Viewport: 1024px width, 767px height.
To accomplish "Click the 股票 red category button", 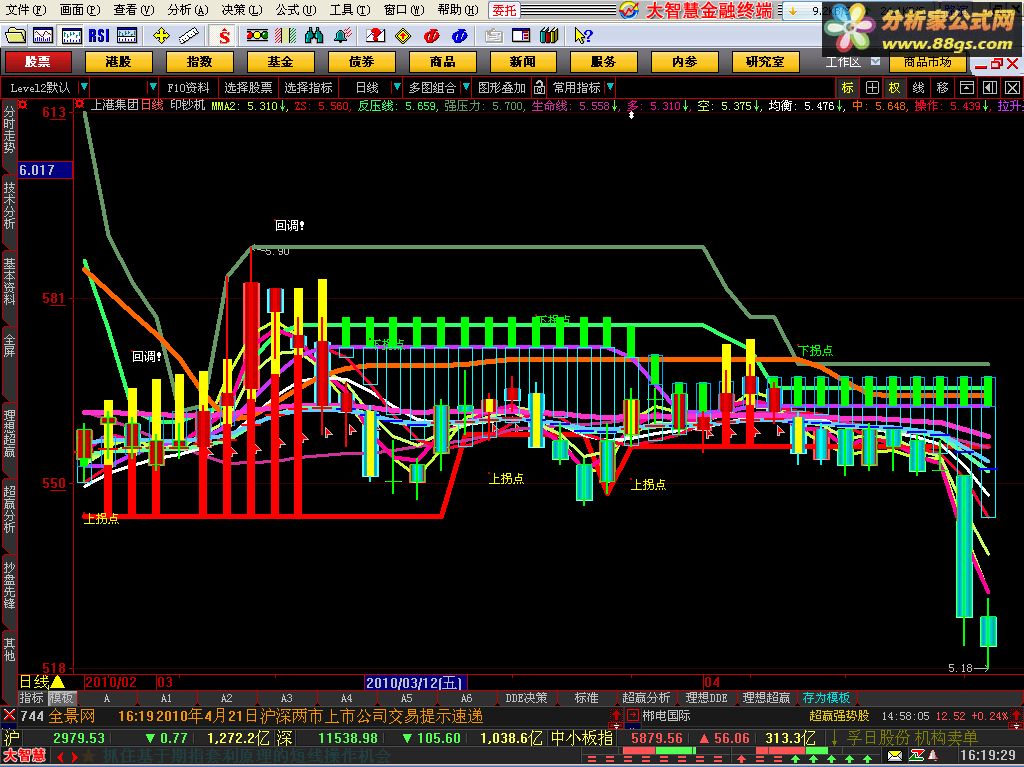I will tap(38, 61).
